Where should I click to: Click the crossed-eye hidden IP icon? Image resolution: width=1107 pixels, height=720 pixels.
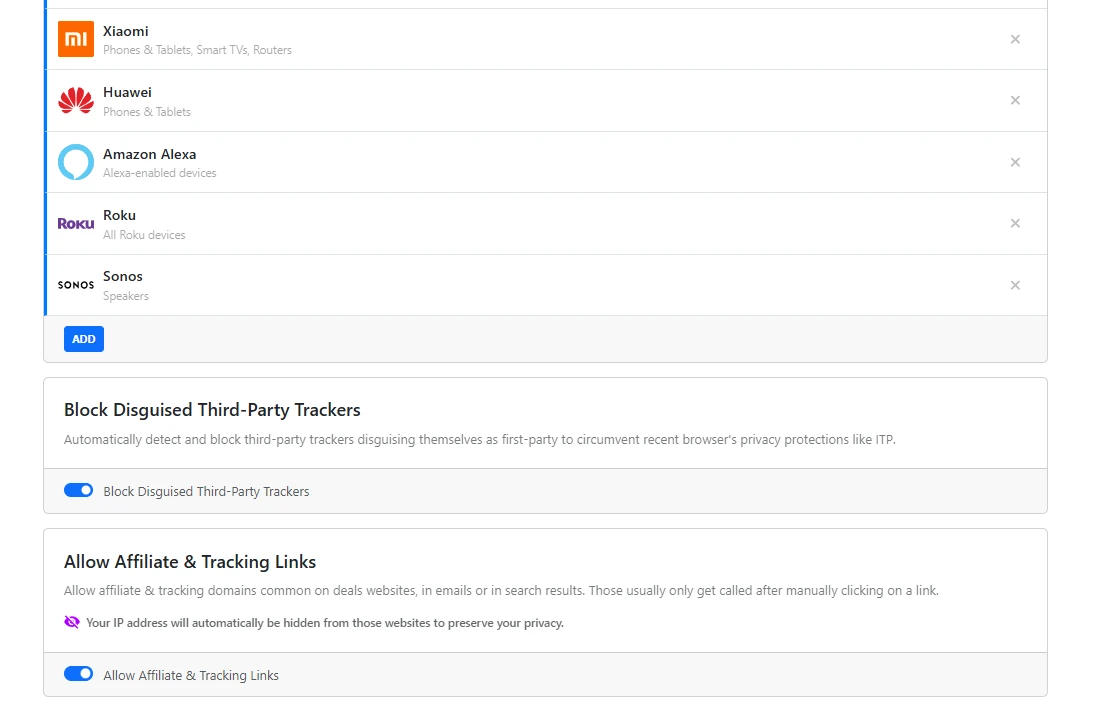(71, 621)
